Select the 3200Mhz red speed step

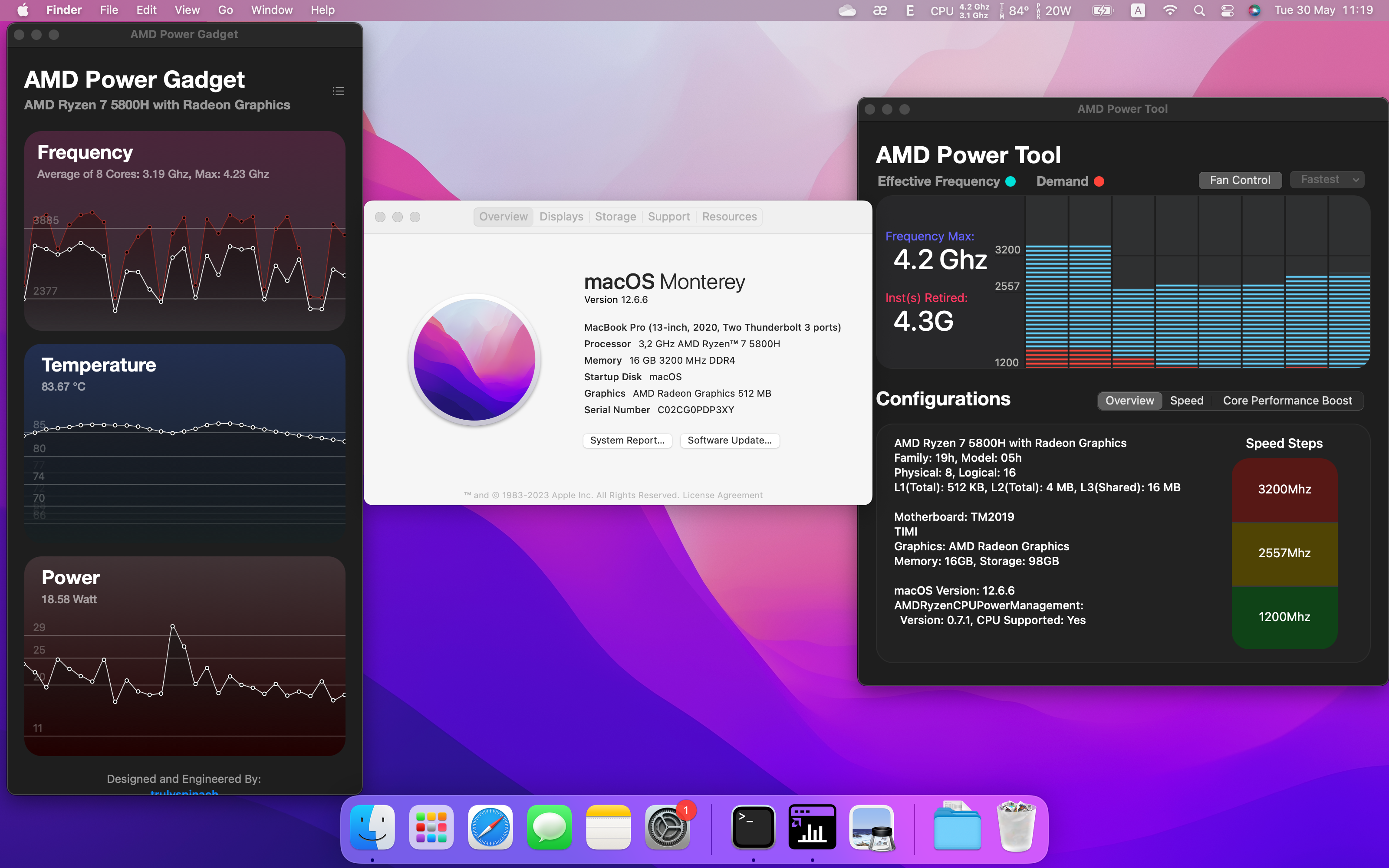pyautogui.click(x=1284, y=489)
